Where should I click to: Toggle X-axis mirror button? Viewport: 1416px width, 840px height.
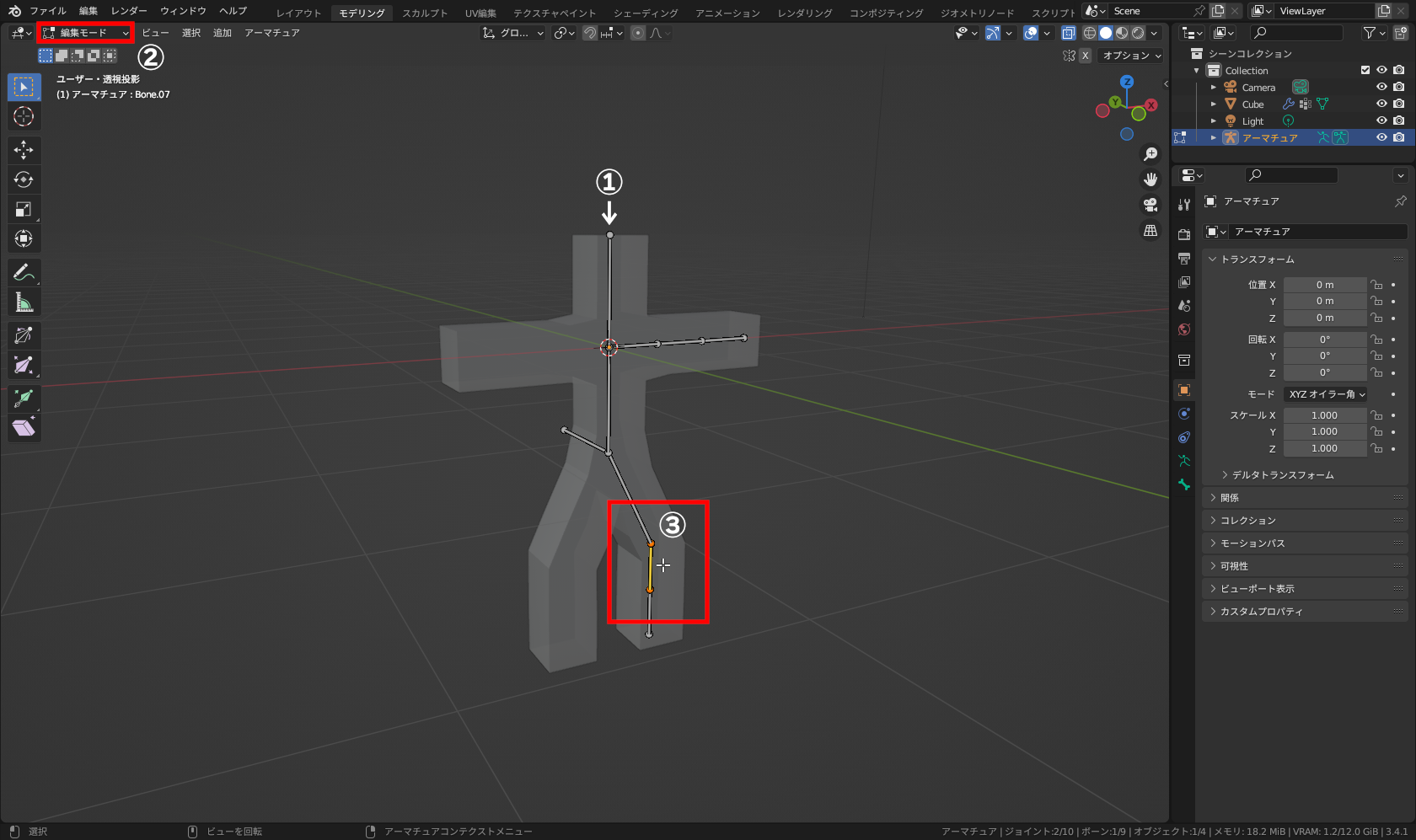click(x=1085, y=56)
